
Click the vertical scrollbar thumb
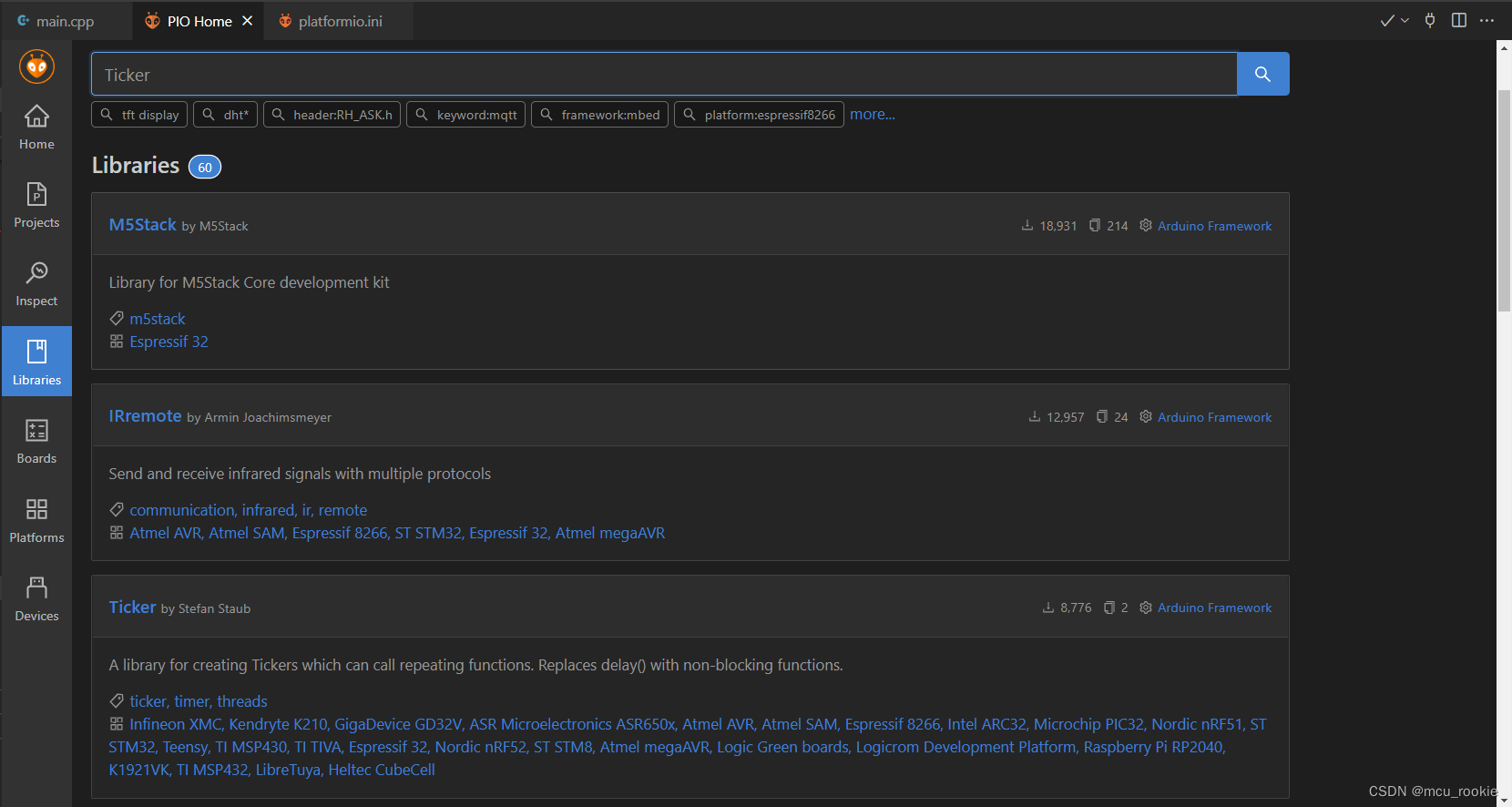pos(1504,200)
